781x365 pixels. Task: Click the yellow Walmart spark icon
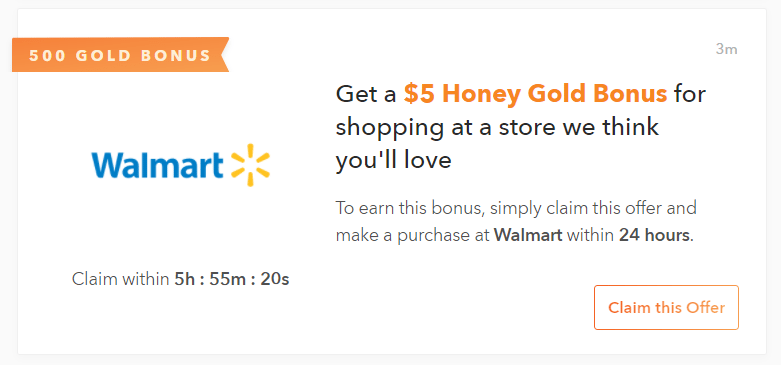[250, 165]
